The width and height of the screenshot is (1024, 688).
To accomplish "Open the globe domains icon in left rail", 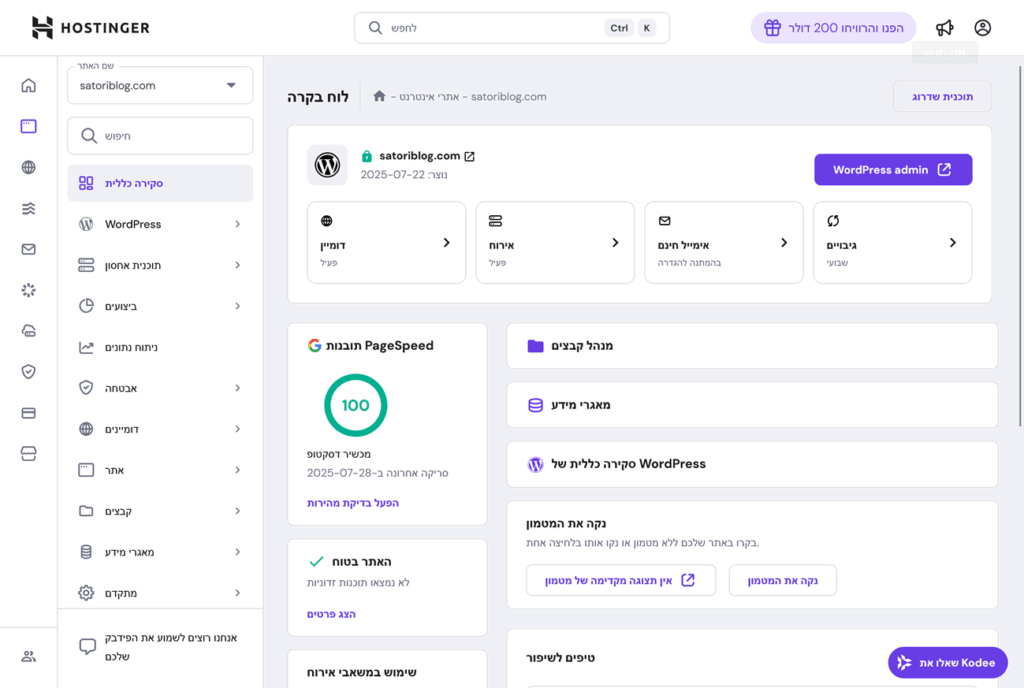I will click(x=28, y=167).
